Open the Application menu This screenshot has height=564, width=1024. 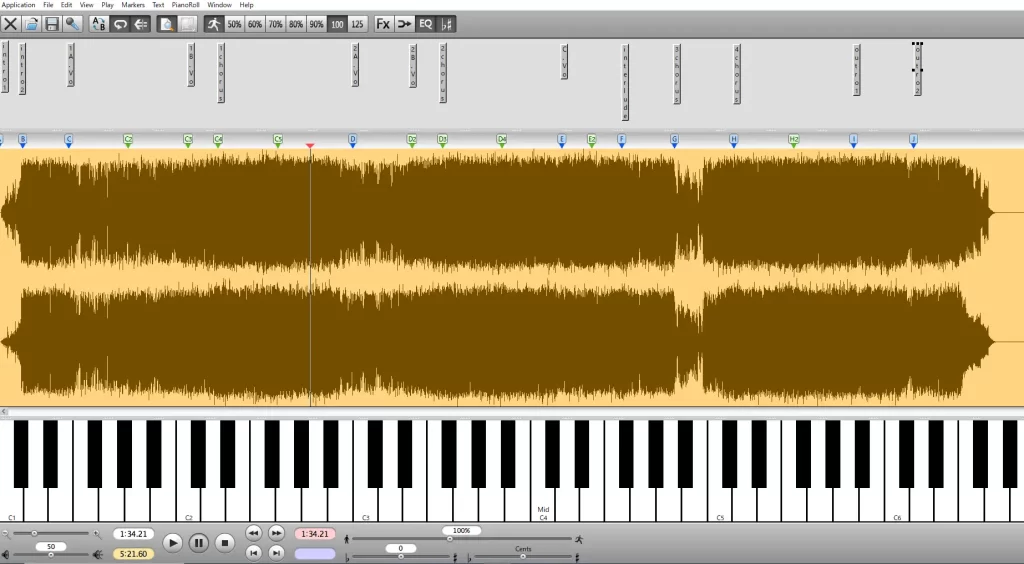pyautogui.click(x=19, y=5)
